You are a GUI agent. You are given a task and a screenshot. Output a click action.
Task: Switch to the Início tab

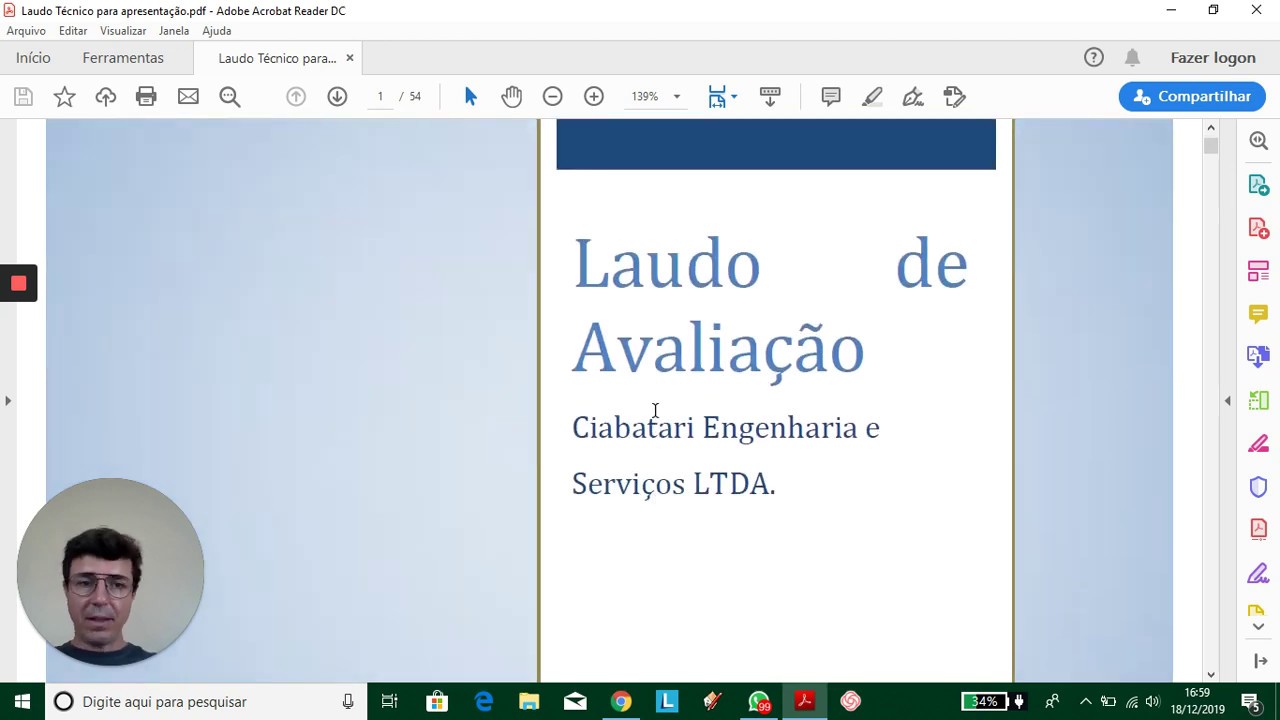(x=33, y=58)
